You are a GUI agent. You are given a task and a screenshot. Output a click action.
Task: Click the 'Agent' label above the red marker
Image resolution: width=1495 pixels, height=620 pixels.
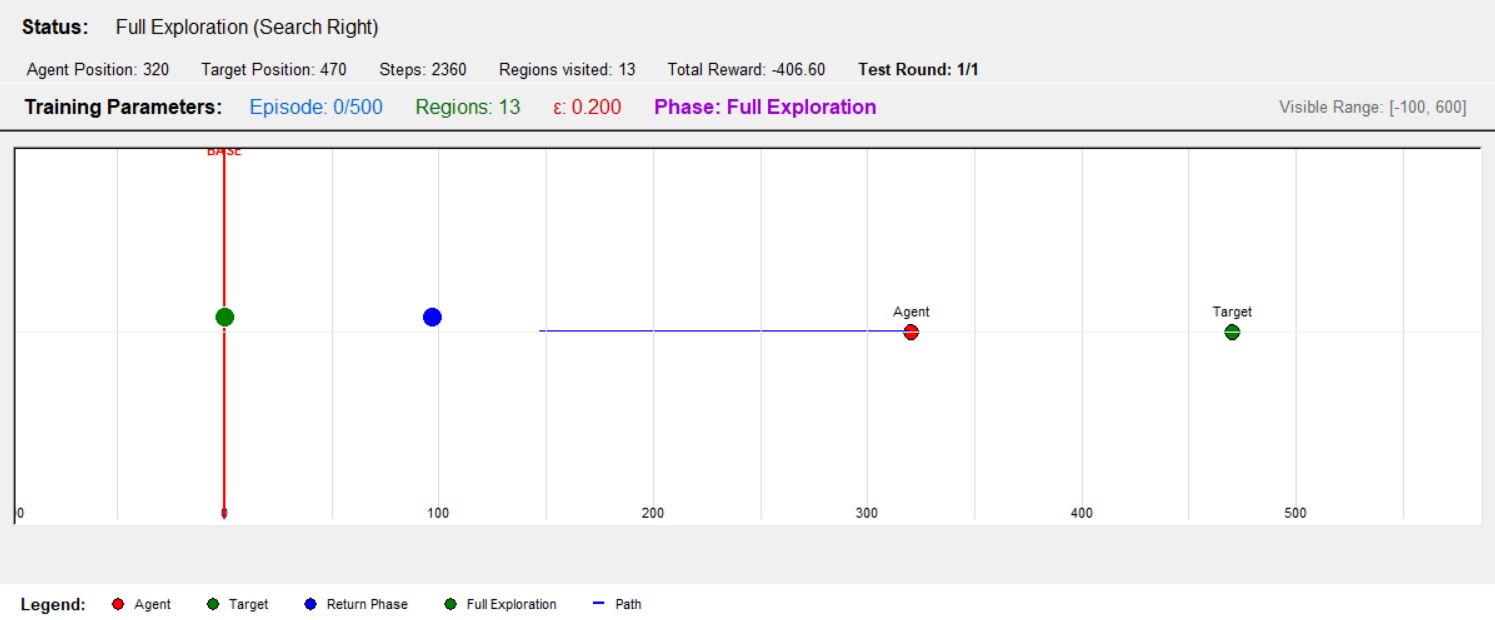(x=911, y=312)
